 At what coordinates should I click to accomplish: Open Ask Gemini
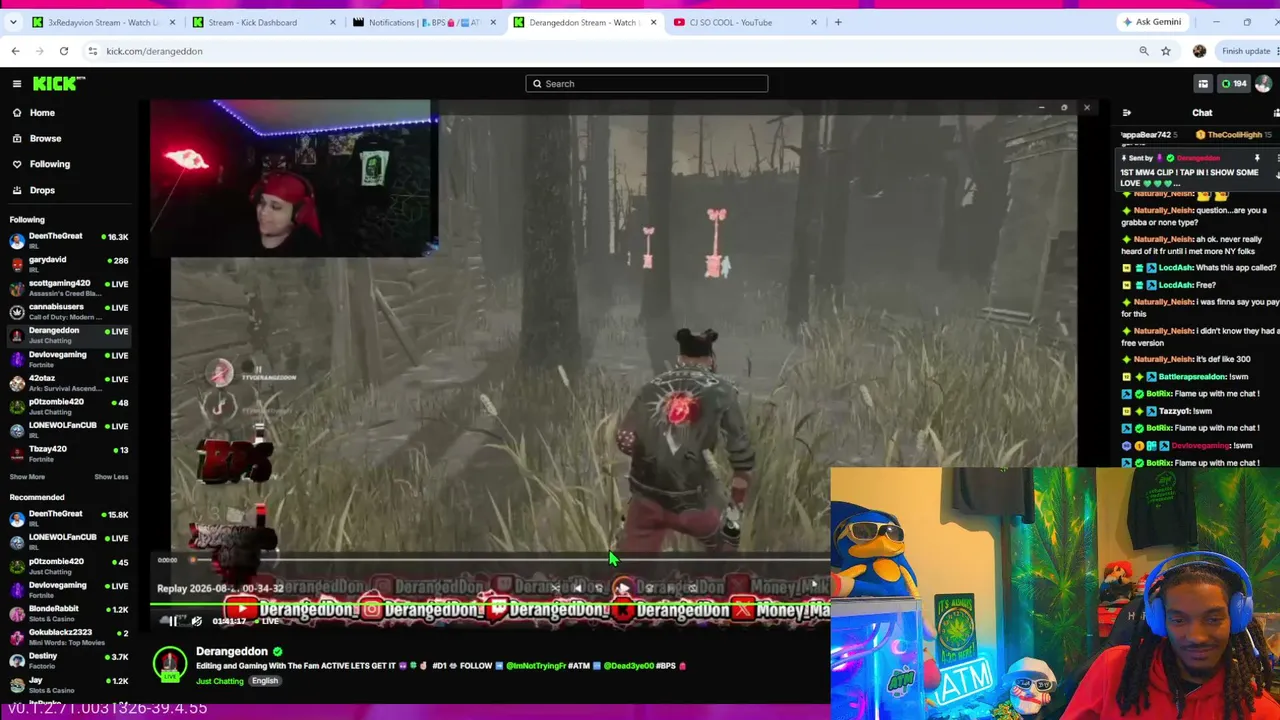[x=1152, y=22]
